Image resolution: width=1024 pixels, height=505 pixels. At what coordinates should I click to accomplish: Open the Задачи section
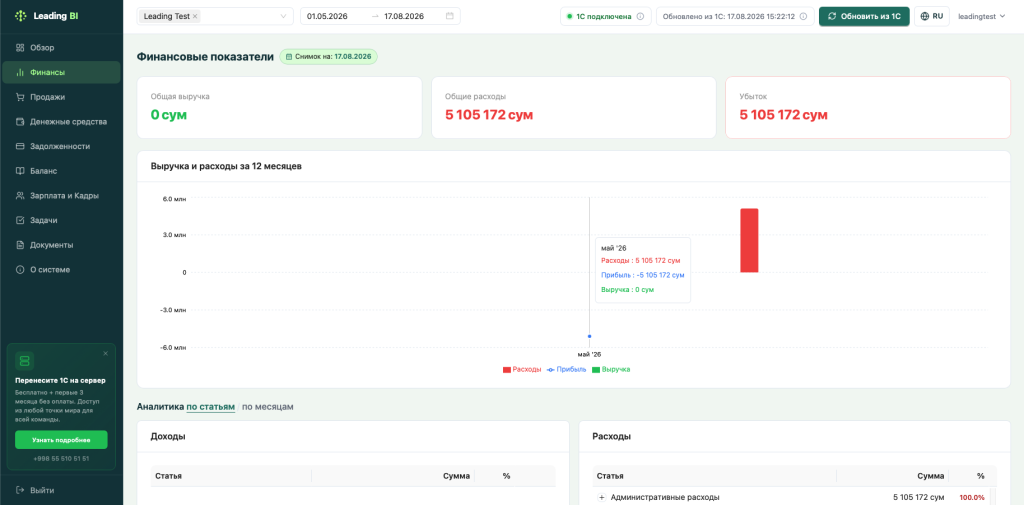point(61,220)
